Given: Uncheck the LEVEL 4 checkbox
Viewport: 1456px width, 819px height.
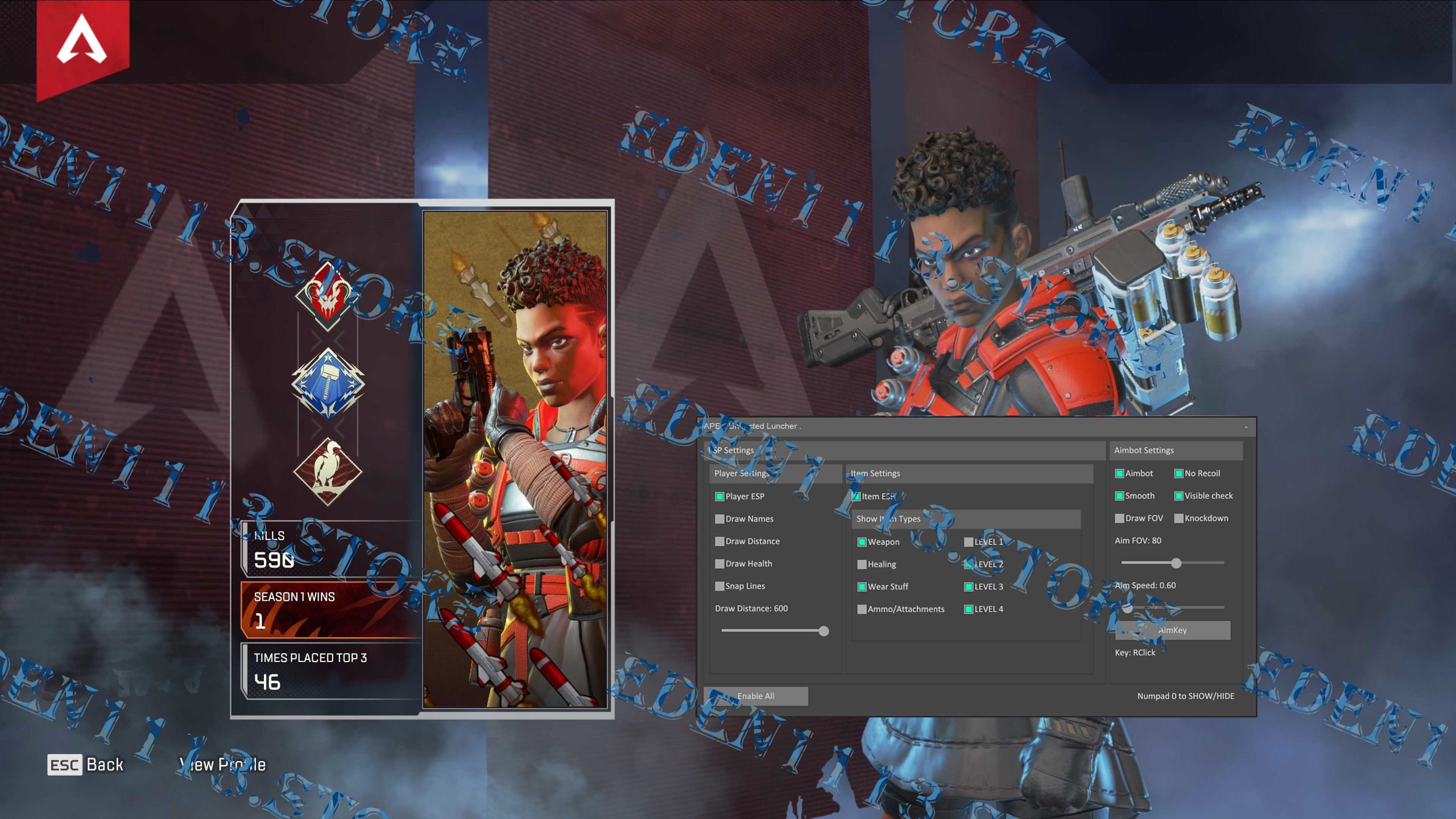Looking at the screenshot, I should coord(968,609).
